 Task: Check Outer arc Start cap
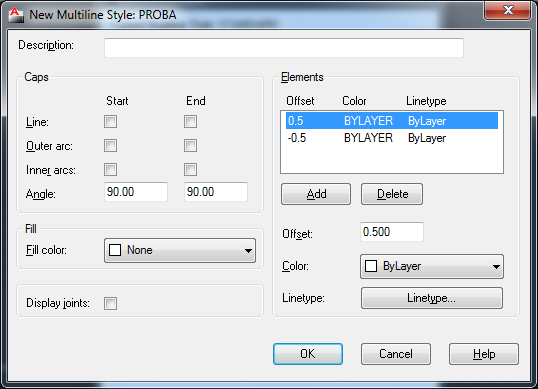pos(110,145)
